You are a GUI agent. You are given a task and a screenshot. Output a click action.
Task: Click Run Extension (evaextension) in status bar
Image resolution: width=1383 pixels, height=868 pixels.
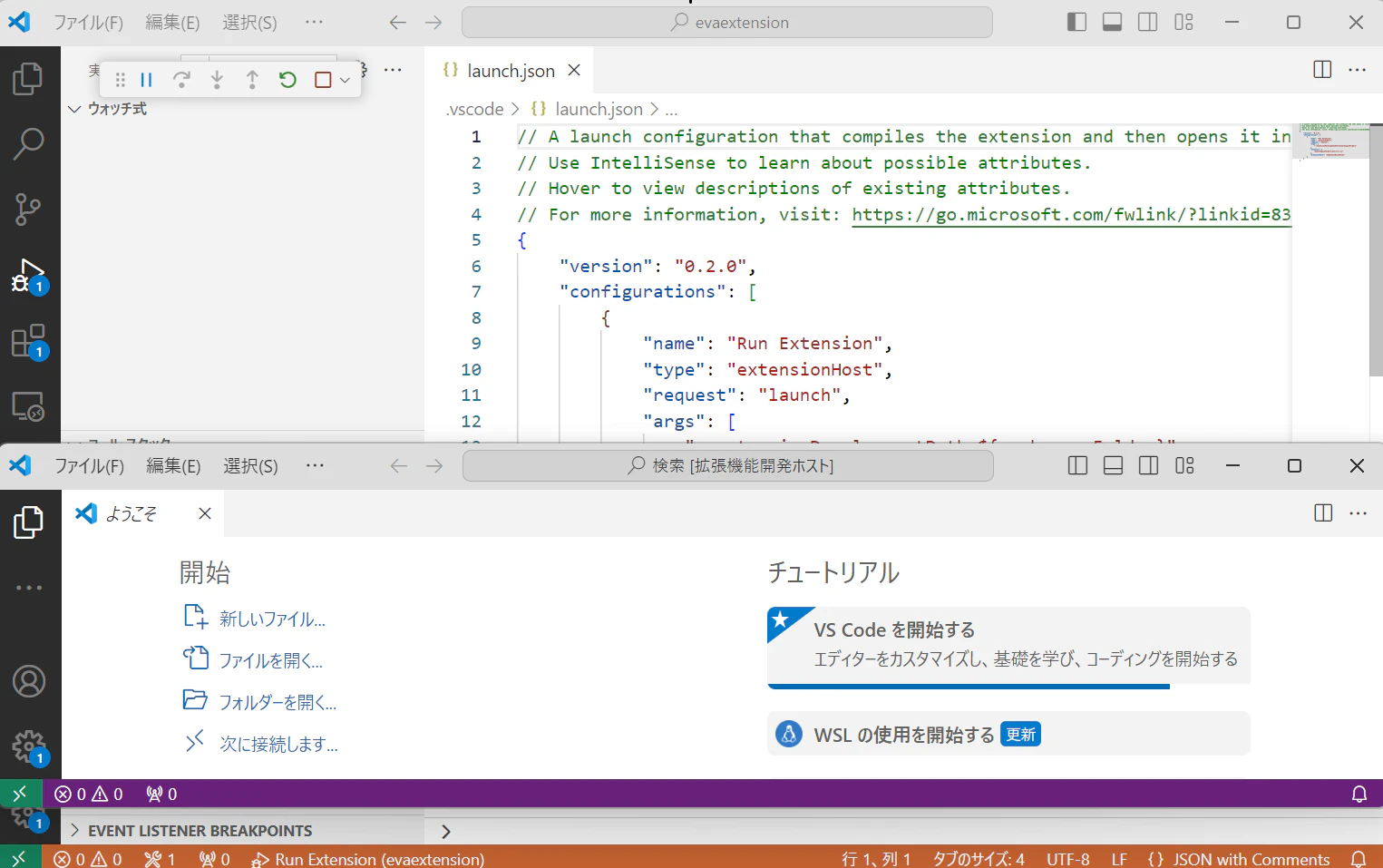pyautogui.click(x=368, y=859)
